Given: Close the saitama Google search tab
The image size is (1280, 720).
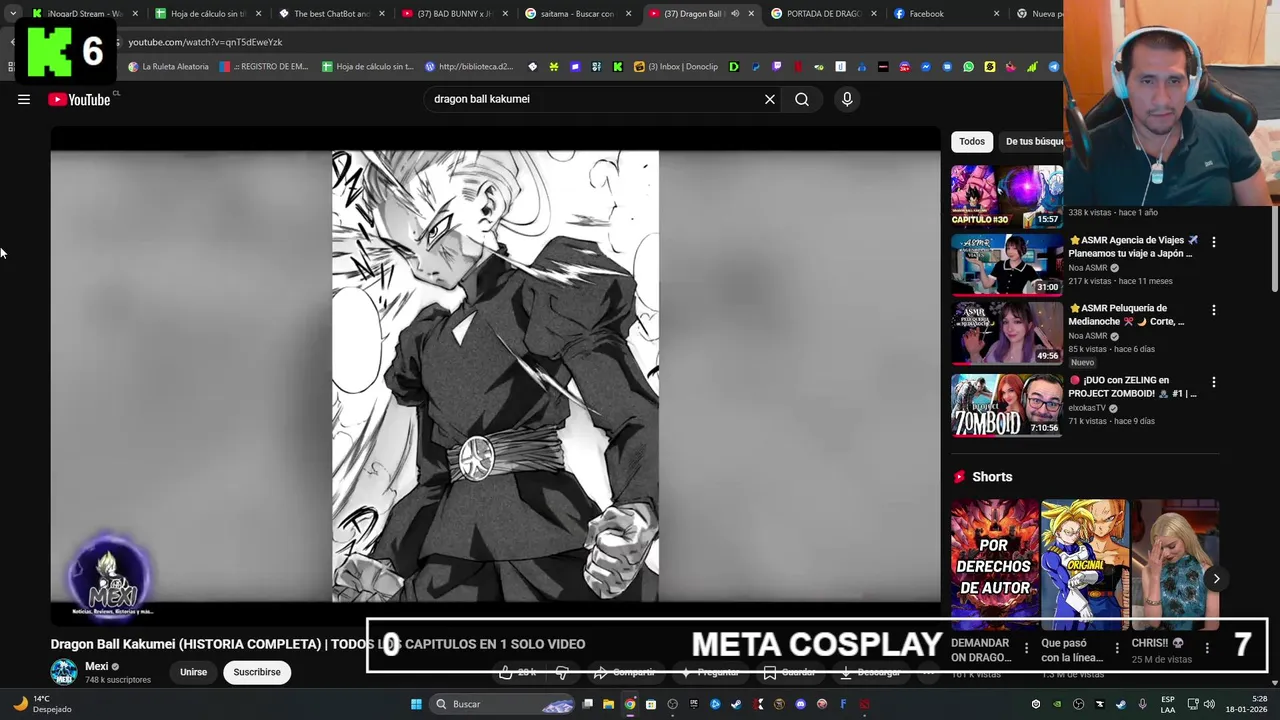Looking at the screenshot, I should coord(628,14).
